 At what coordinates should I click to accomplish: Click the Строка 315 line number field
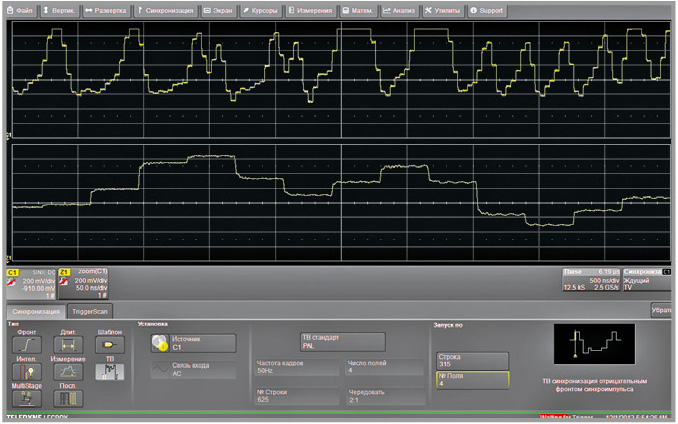[x=472, y=360]
